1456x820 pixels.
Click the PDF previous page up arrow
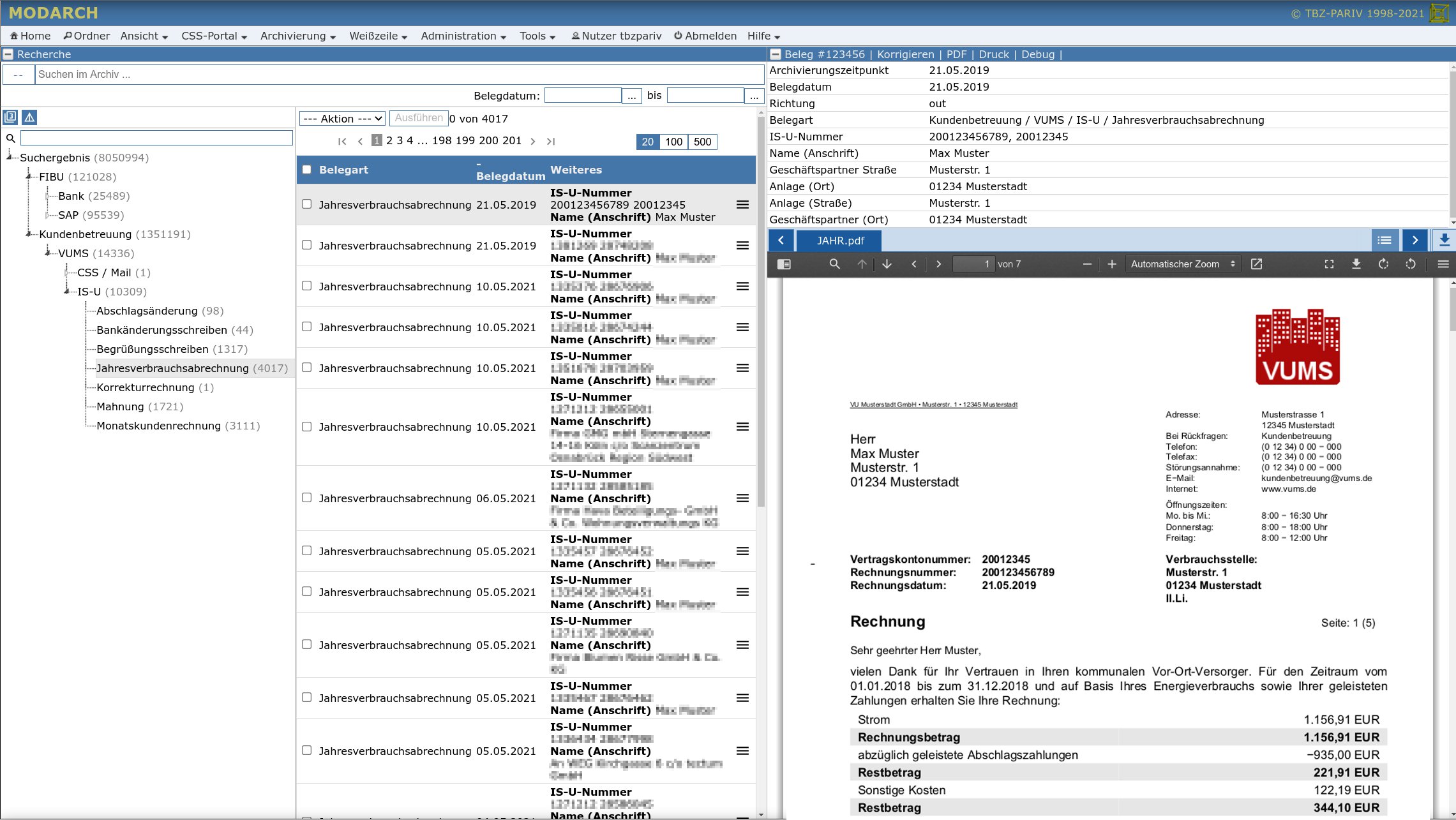pos(862,264)
